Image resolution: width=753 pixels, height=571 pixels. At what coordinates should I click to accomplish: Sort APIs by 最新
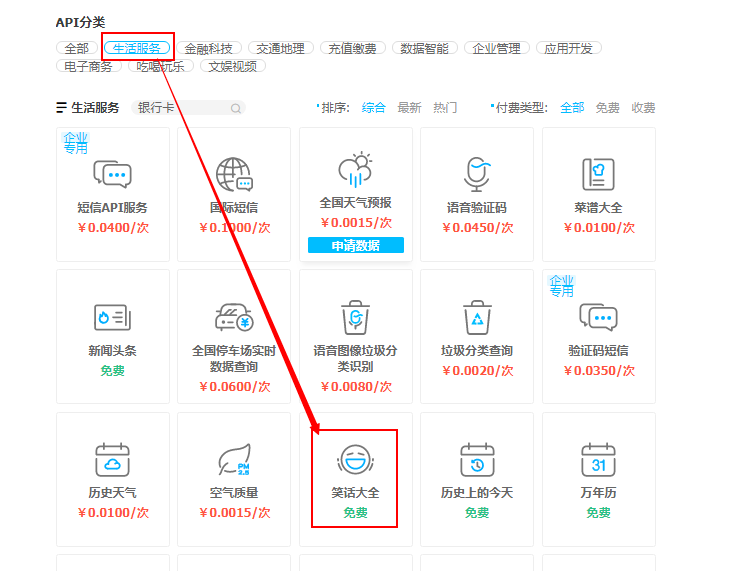(x=409, y=108)
